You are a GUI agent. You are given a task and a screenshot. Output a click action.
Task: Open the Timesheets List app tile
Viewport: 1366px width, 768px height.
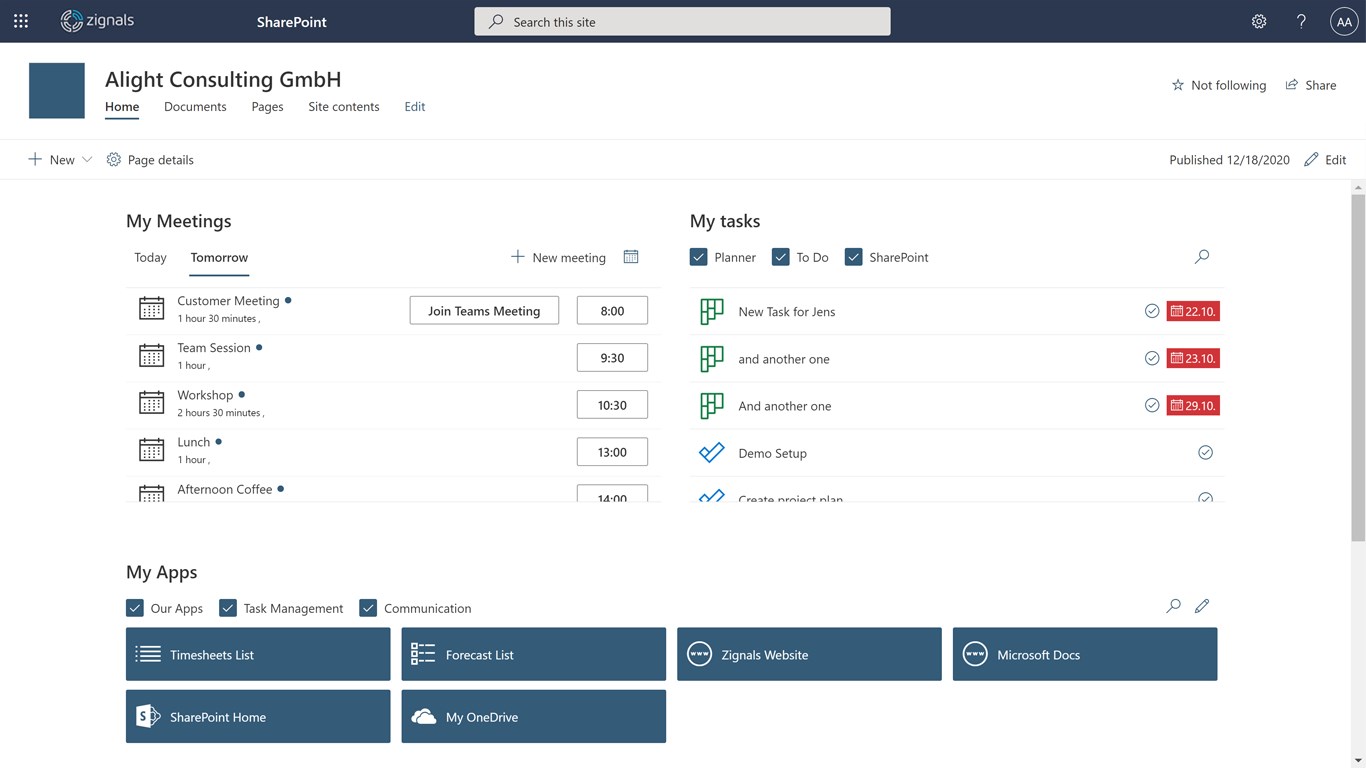[258, 655]
